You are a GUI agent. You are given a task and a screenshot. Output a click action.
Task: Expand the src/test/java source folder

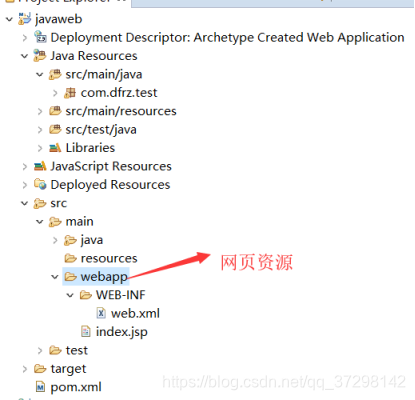point(40,130)
